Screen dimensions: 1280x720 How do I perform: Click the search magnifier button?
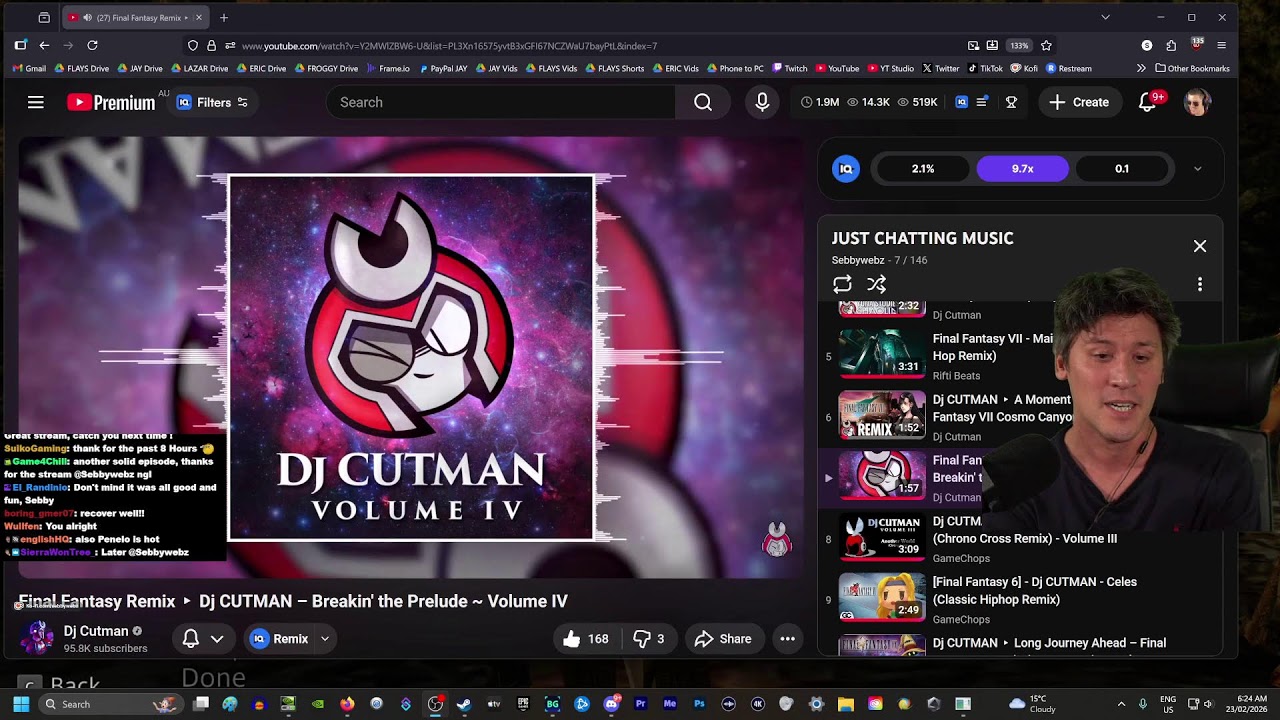(x=703, y=102)
